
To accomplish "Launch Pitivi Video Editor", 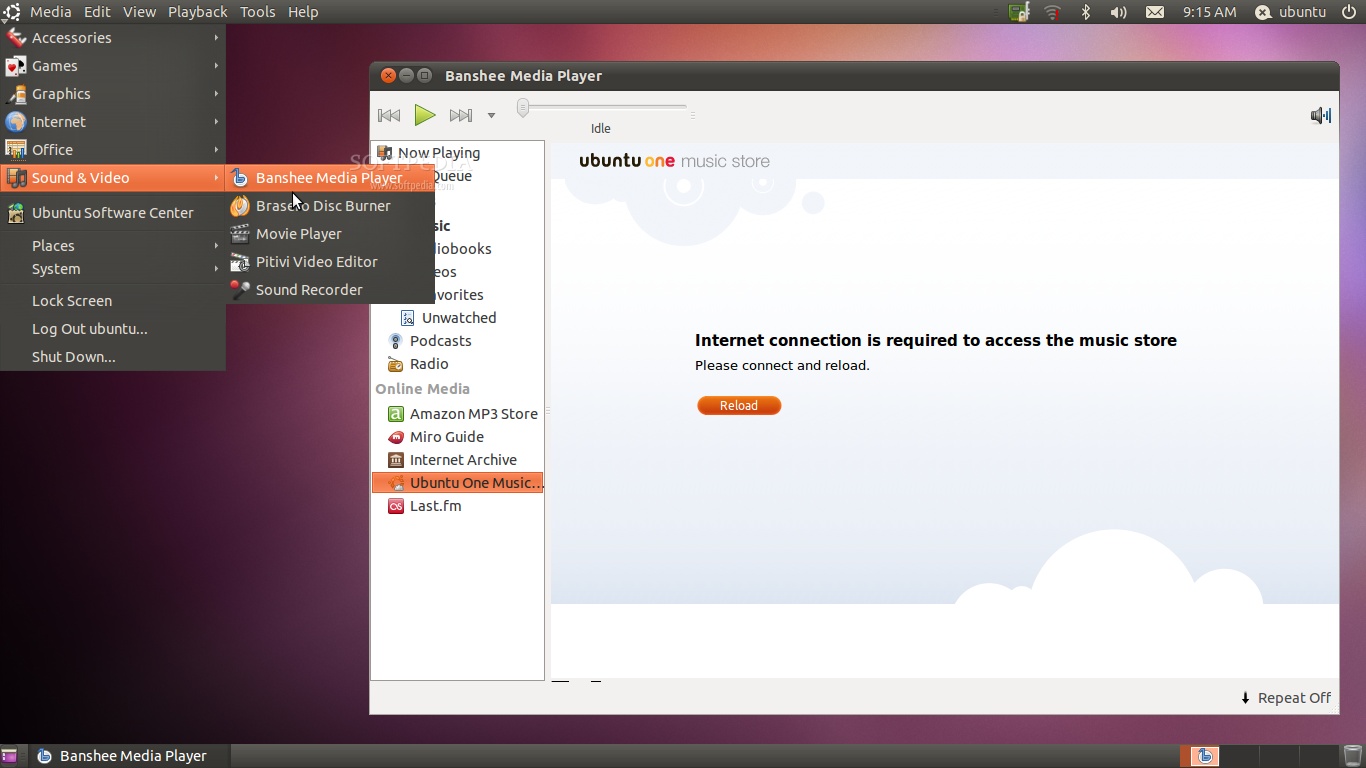I will pyautogui.click(x=330, y=262).
